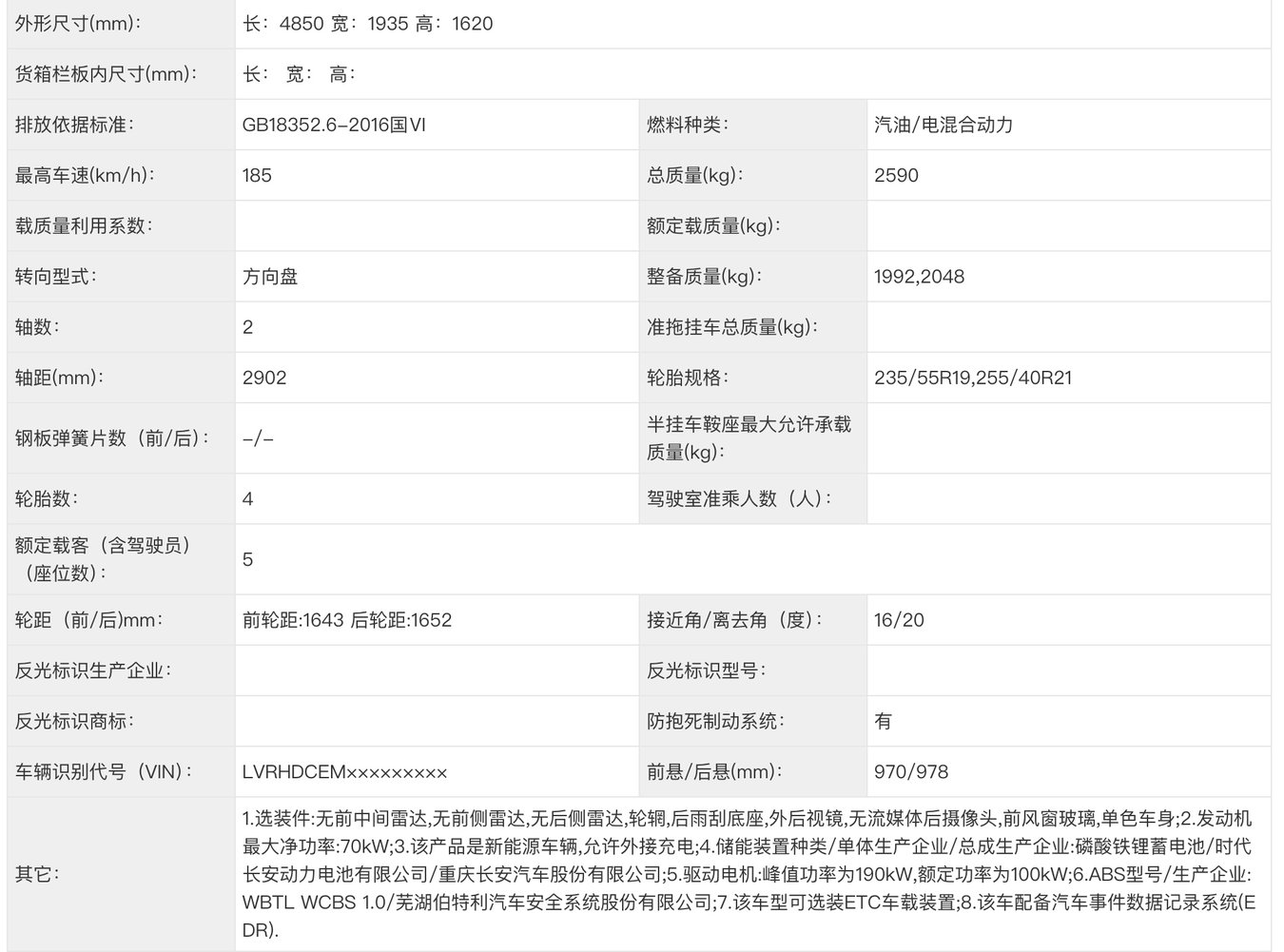Click the 总质量(kg) label
The height and width of the screenshot is (952, 1284).
click(x=695, y=175)
